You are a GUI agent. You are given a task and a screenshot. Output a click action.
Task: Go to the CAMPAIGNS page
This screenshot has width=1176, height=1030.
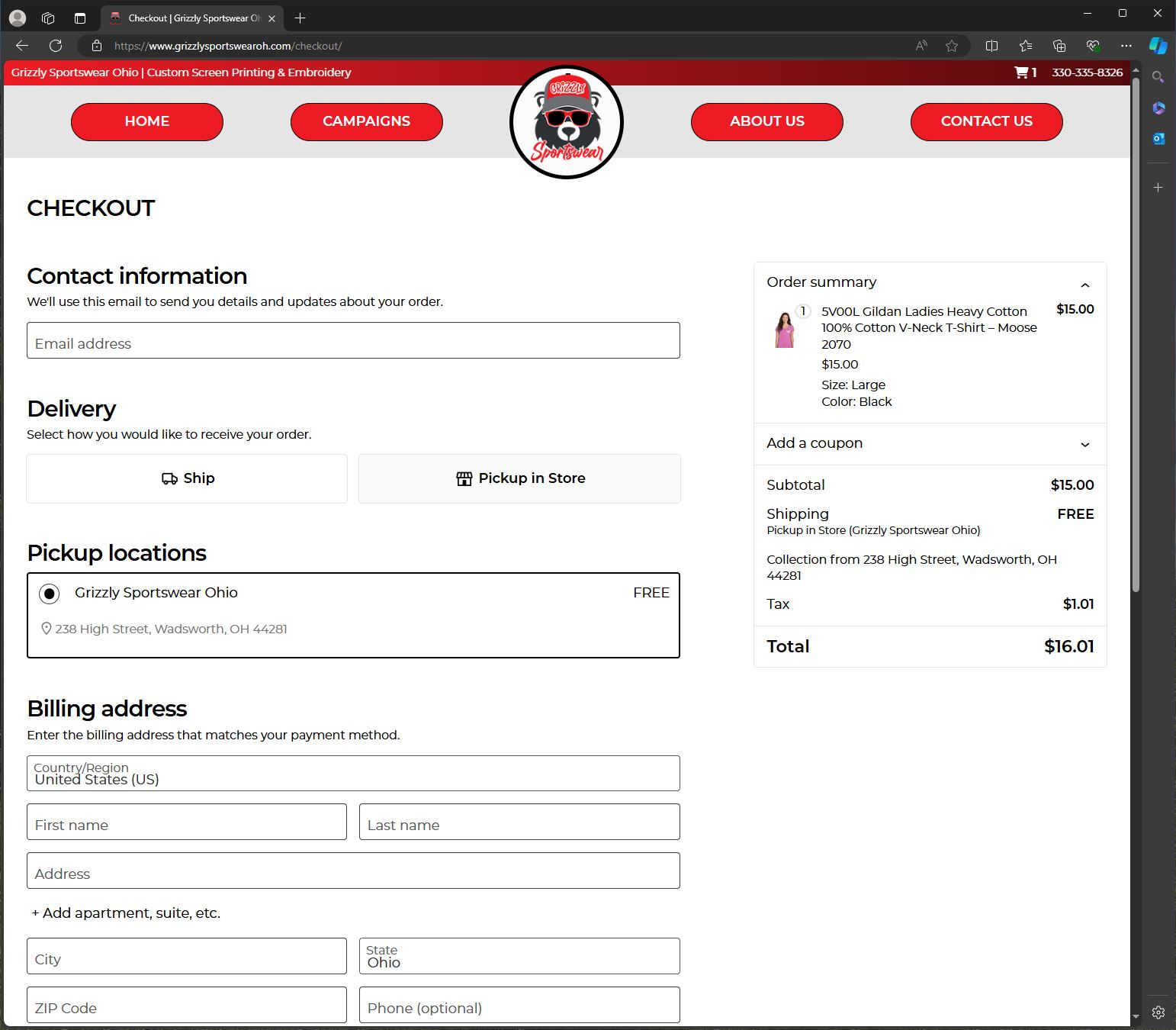tap(366, 121)
